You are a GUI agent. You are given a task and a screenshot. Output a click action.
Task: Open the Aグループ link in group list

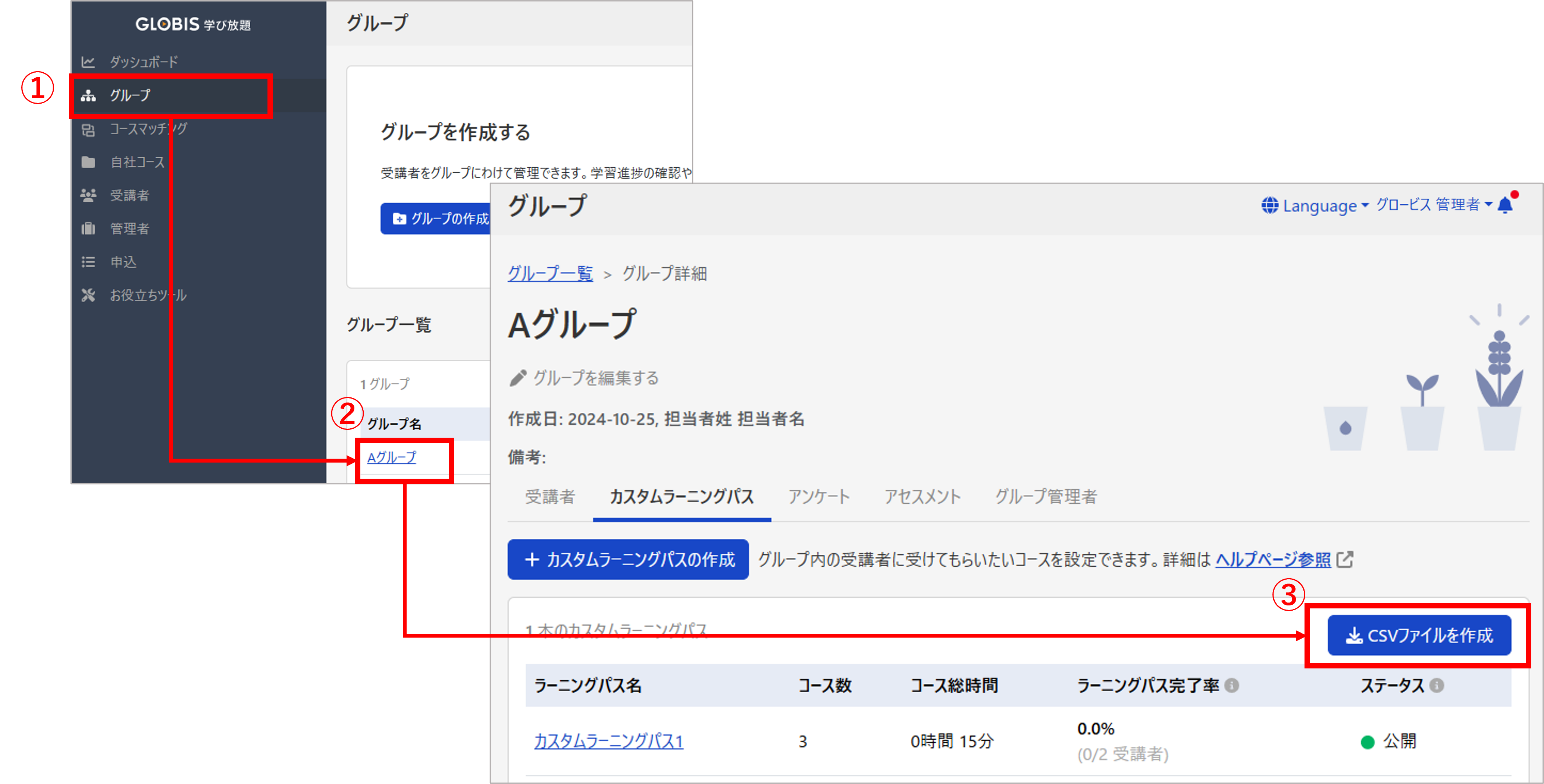point(391,457)
